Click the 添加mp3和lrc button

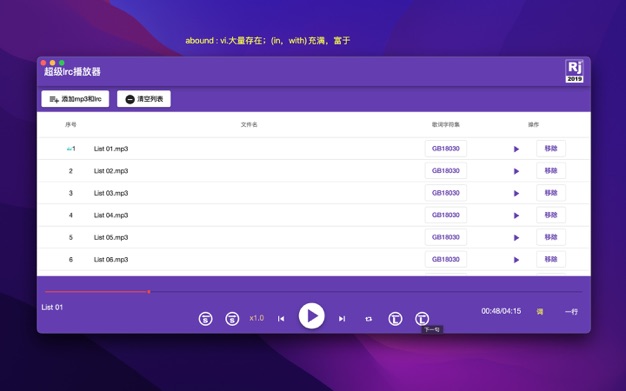click(75, 99)
